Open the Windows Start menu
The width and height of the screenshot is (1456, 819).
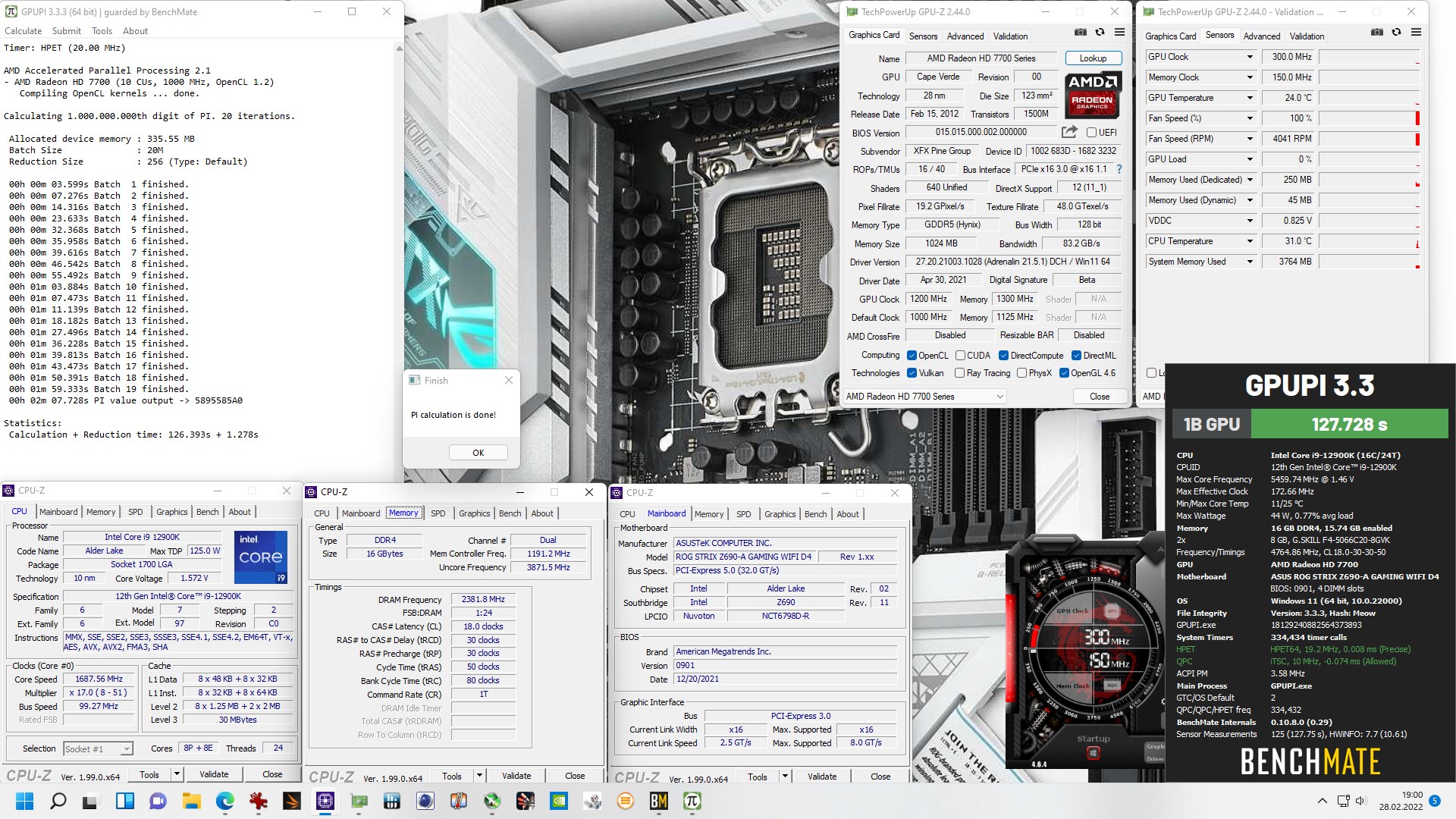24,801
